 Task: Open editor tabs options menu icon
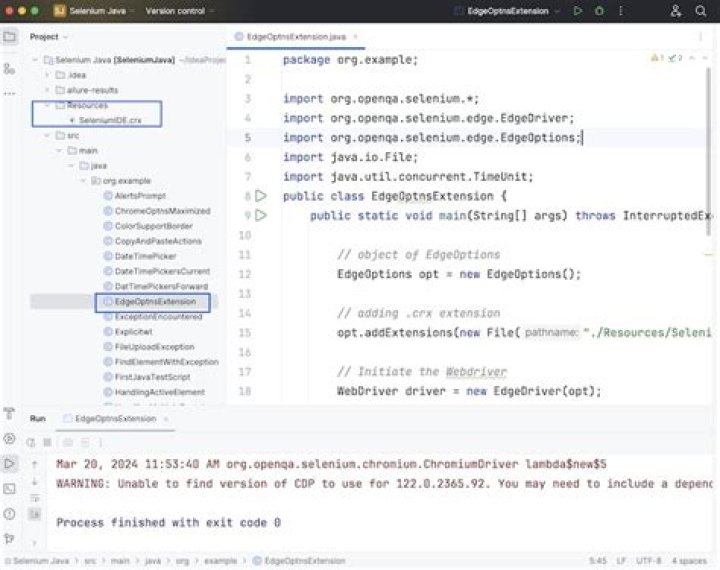tap(701, 37)
